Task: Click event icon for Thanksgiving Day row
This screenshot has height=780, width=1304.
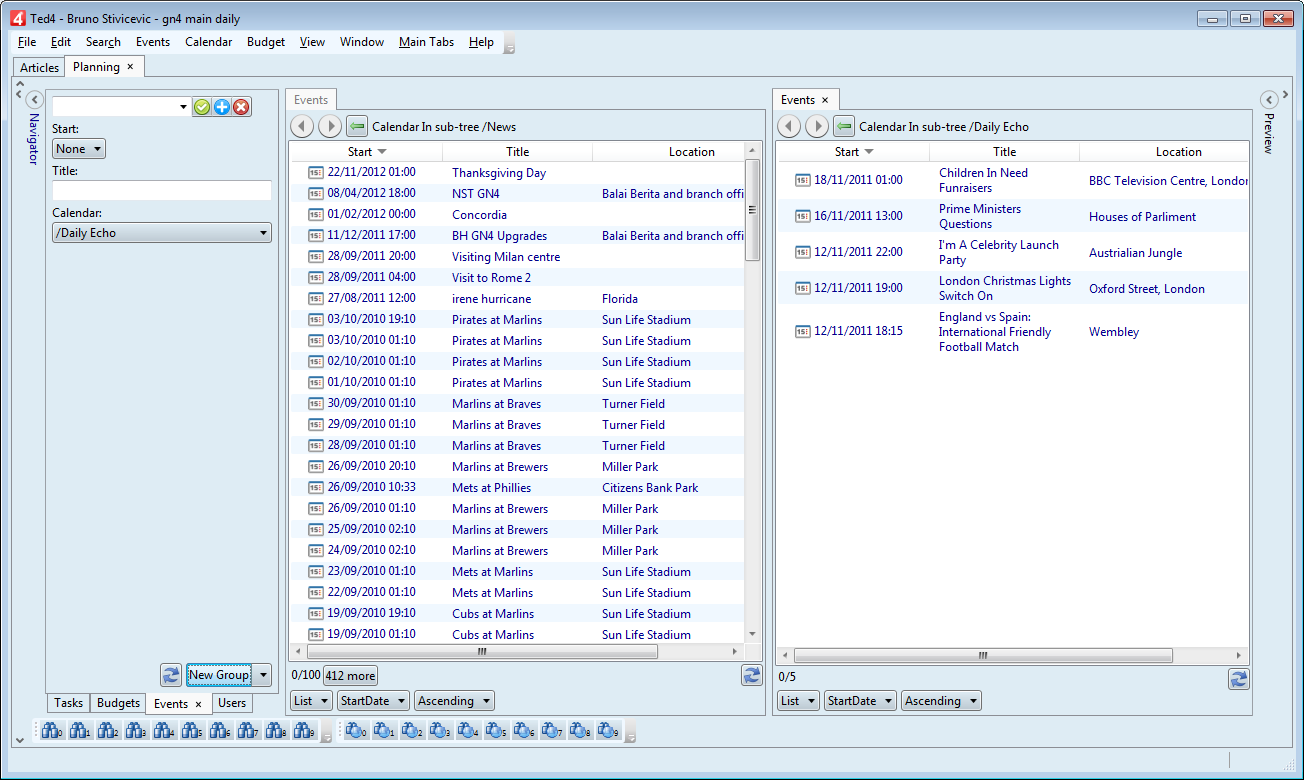Action: pyautogui.click(x=316, y=173)
